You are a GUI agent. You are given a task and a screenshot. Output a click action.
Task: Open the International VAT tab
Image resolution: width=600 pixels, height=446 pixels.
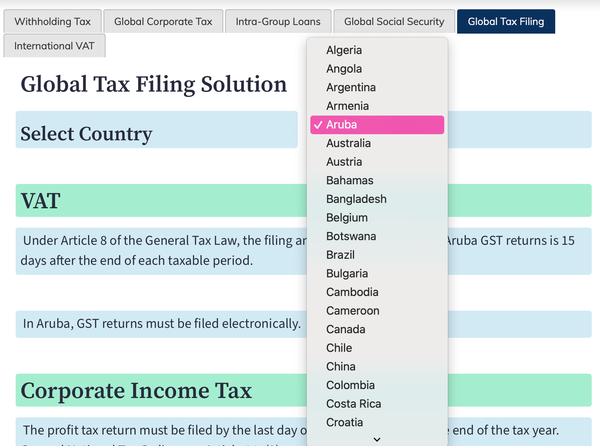pos(54,46)
